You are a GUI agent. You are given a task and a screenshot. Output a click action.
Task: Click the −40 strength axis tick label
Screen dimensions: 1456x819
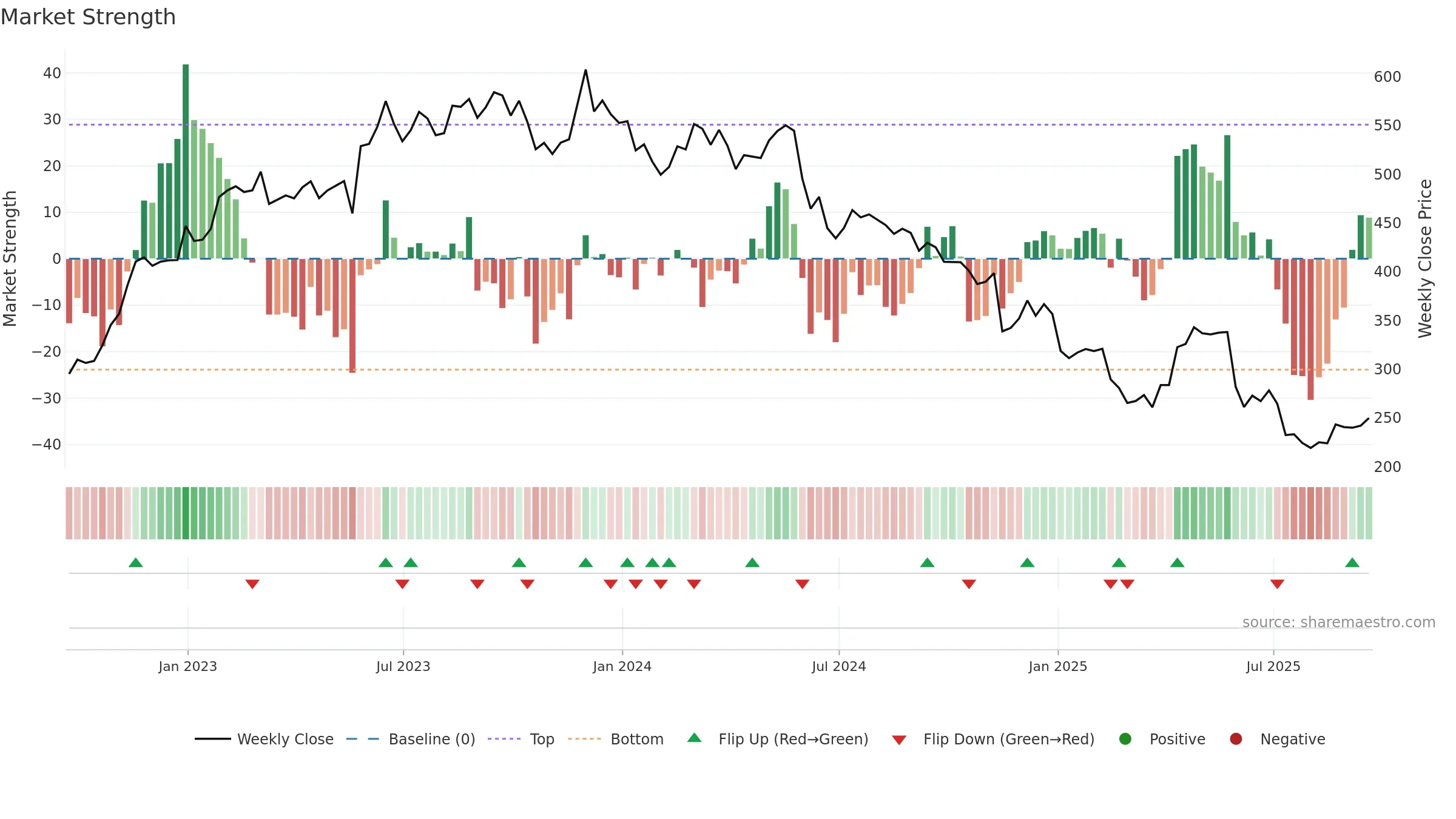click(47, 445)
